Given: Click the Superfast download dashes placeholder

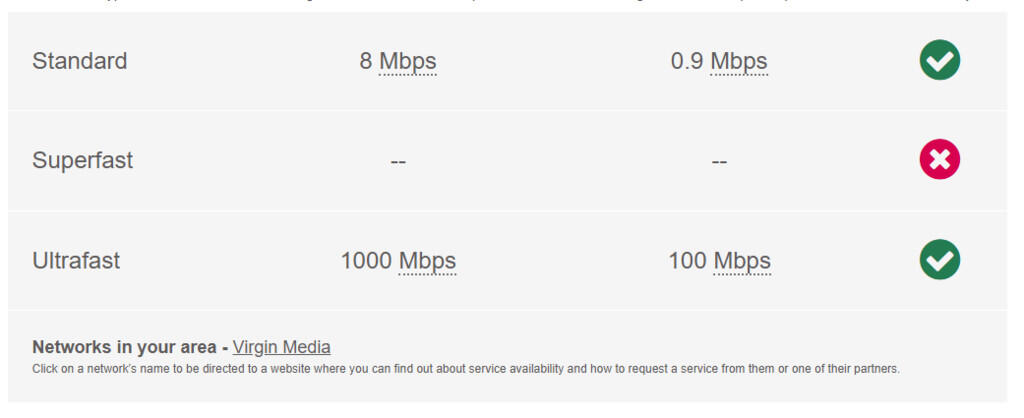Looking at the screenshot, I should (x=398, y=161).
